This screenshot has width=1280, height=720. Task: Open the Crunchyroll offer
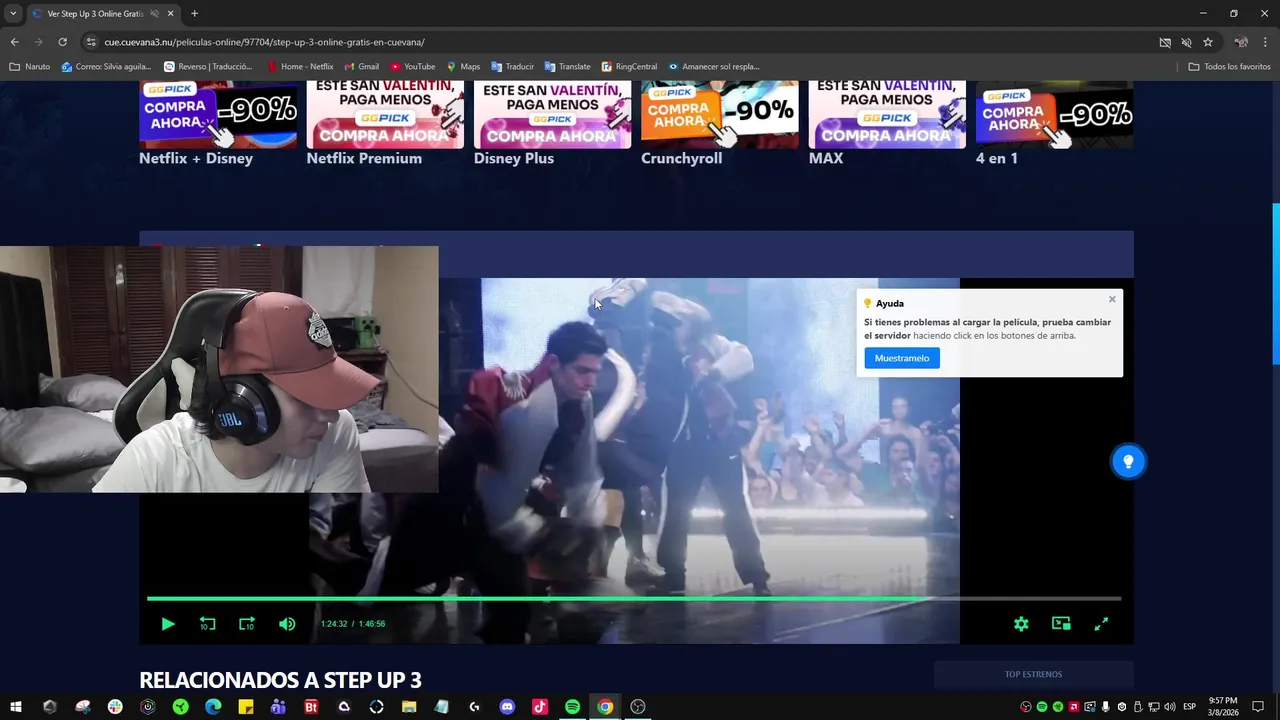[x=681, y=158]
